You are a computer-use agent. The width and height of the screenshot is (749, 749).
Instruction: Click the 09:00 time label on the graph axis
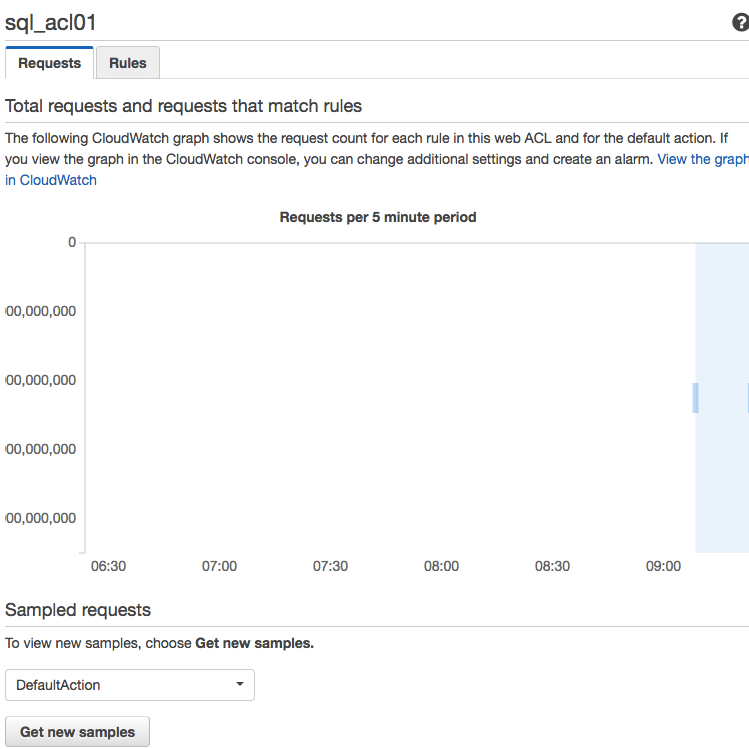click(663, 566)
